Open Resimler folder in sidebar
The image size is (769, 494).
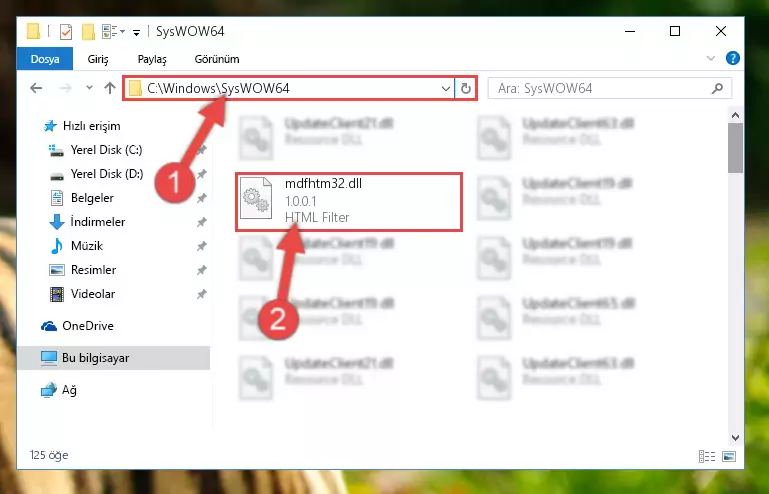point(93,270)
